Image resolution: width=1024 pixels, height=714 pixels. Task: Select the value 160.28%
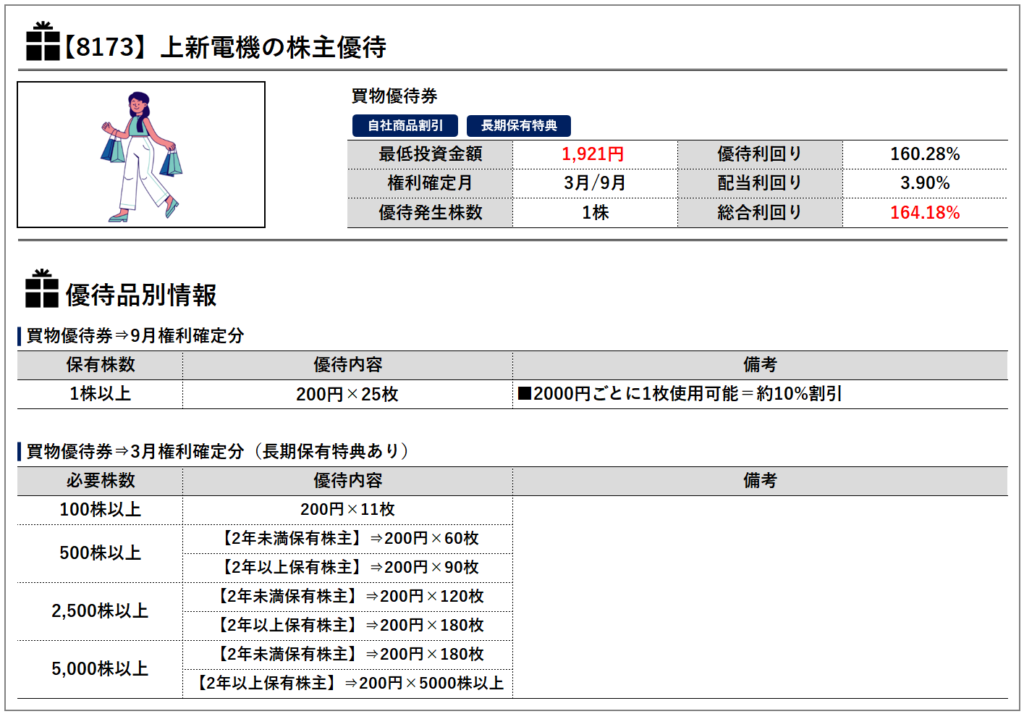click(x=925, y=154)
